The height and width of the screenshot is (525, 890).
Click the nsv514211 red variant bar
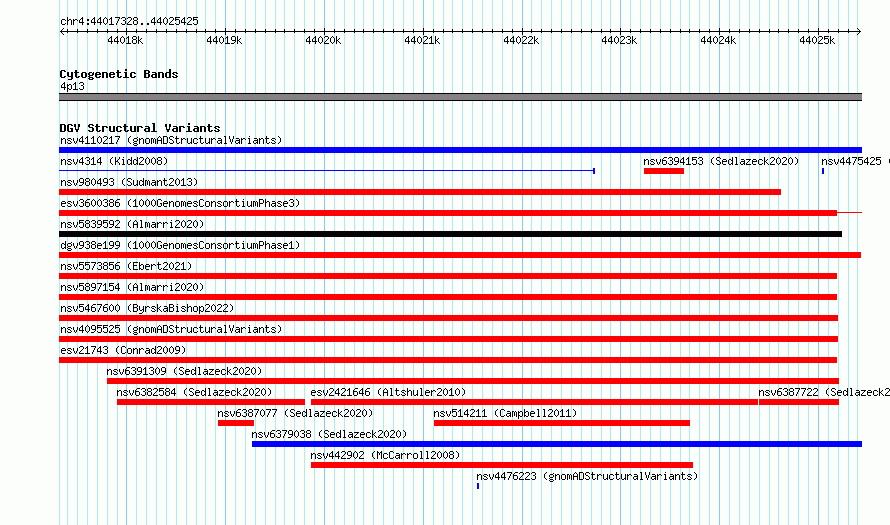coord(562,423)
